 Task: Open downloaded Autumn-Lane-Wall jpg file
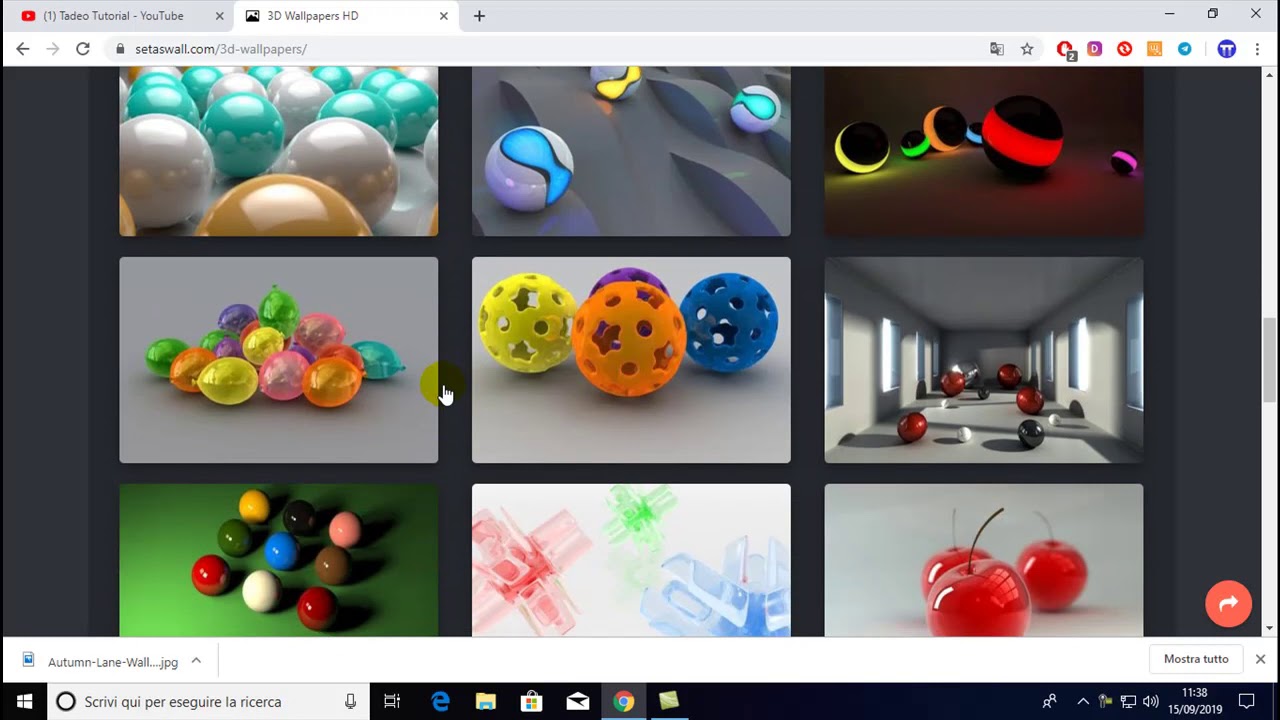(100, 661)
